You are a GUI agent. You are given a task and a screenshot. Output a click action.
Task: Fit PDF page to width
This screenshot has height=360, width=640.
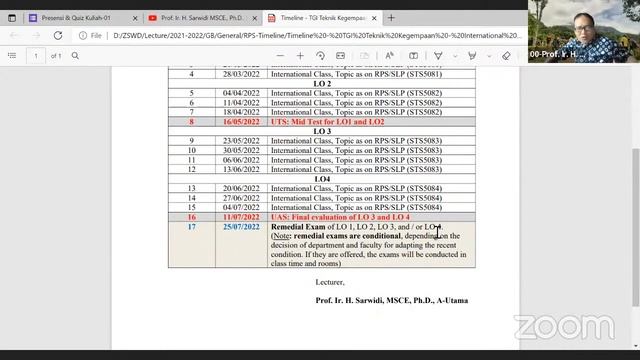pos(340,56)
